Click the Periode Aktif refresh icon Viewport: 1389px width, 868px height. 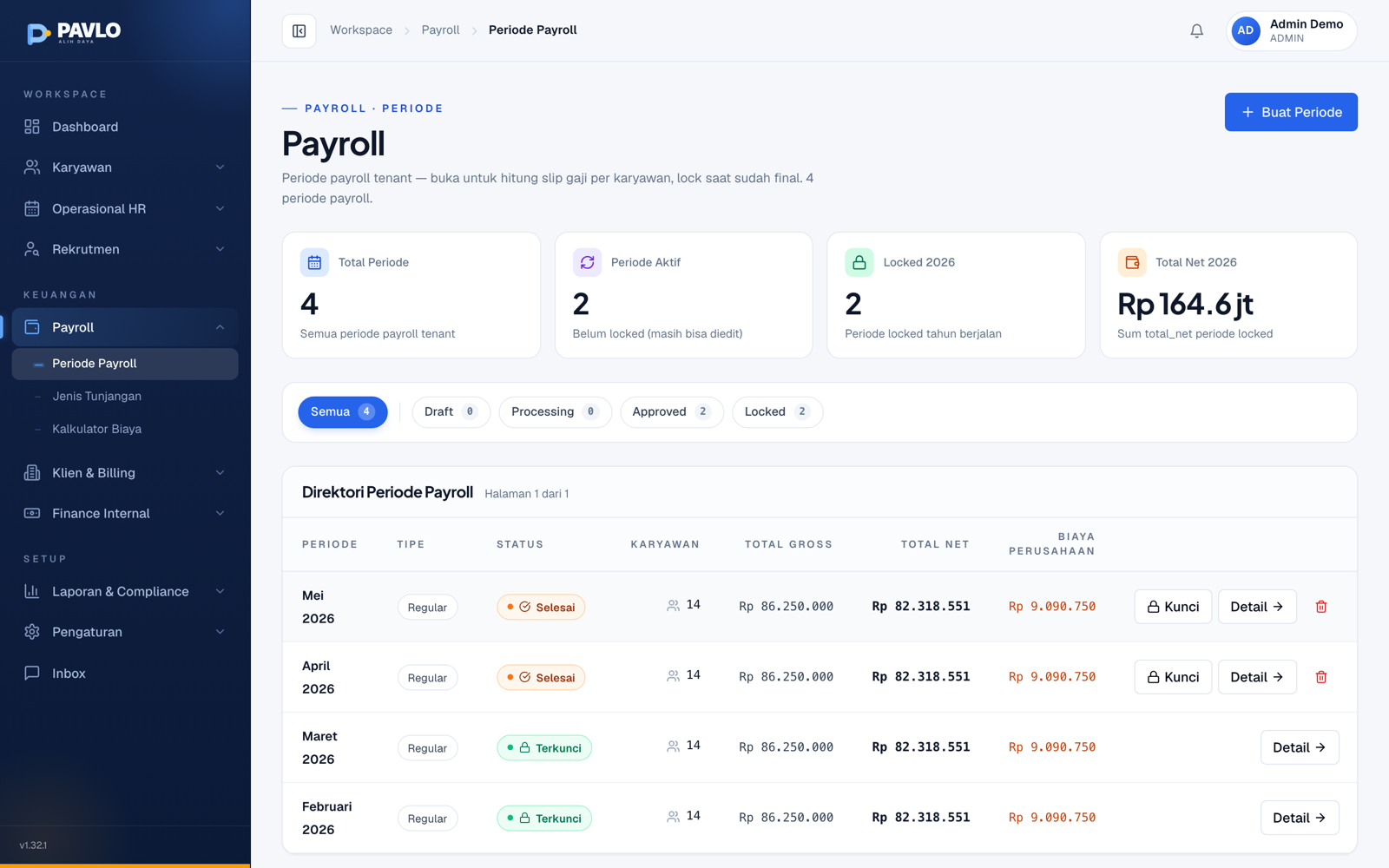coord(587,262)
